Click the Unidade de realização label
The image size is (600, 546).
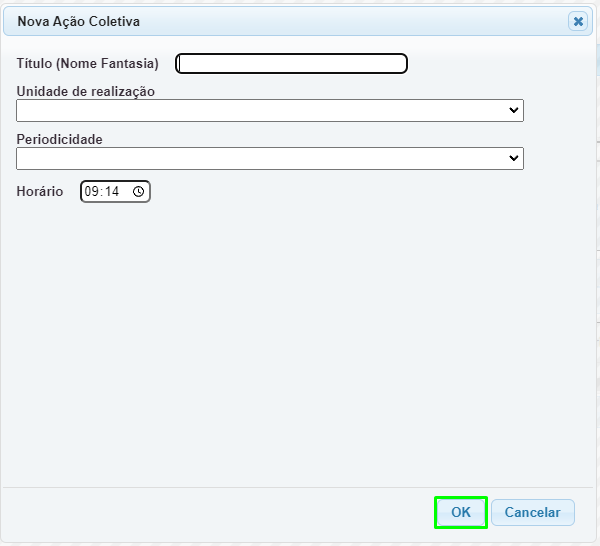pyautogui.click(x=85, y=91)
